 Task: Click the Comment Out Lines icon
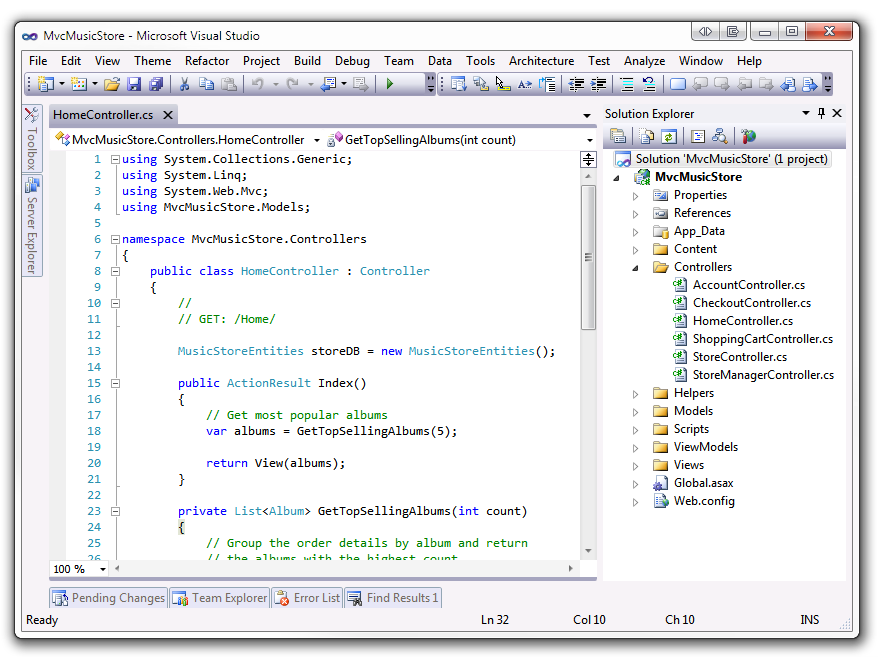(627, 84)
